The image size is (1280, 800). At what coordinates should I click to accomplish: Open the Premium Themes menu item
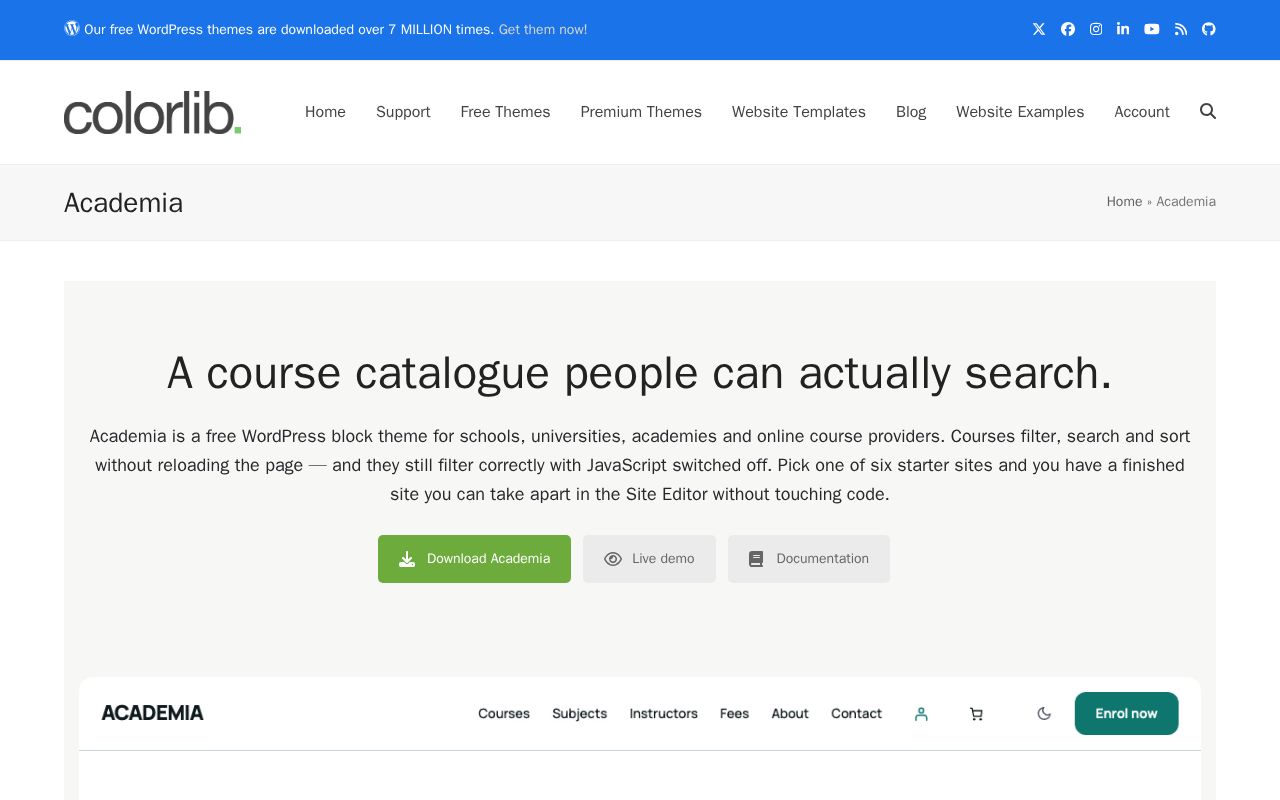[x=641, y=112]
